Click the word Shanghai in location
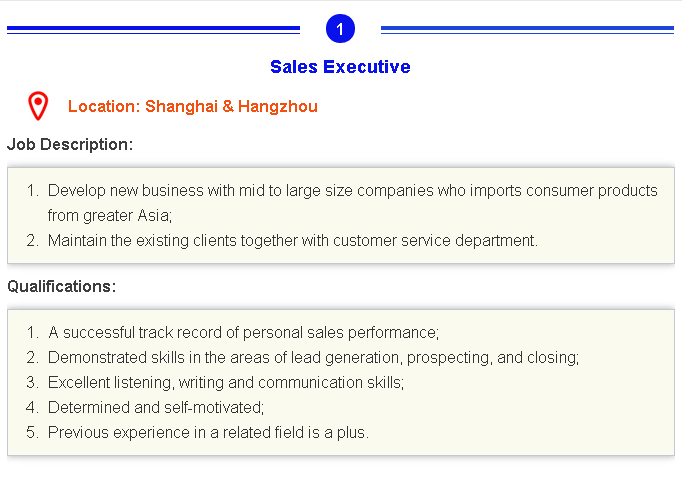Viewport: 682px width, 481px height. (181, 106)
